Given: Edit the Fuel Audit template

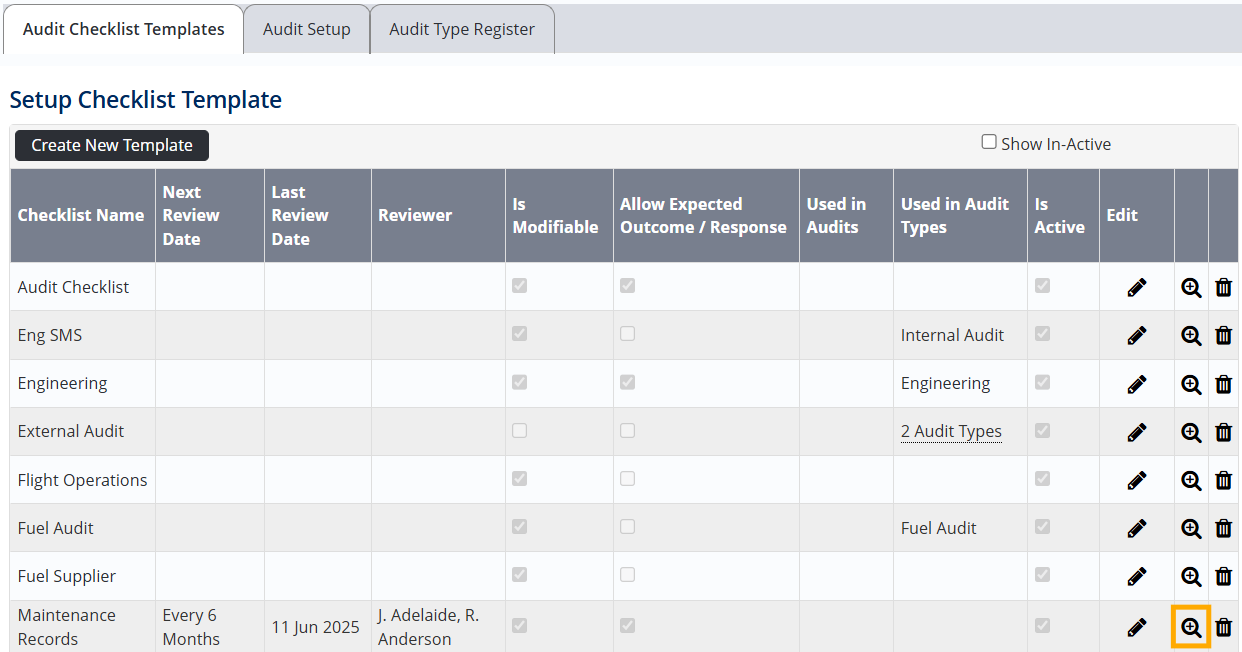Looking at the screenshot, I should click(1136, 528).
